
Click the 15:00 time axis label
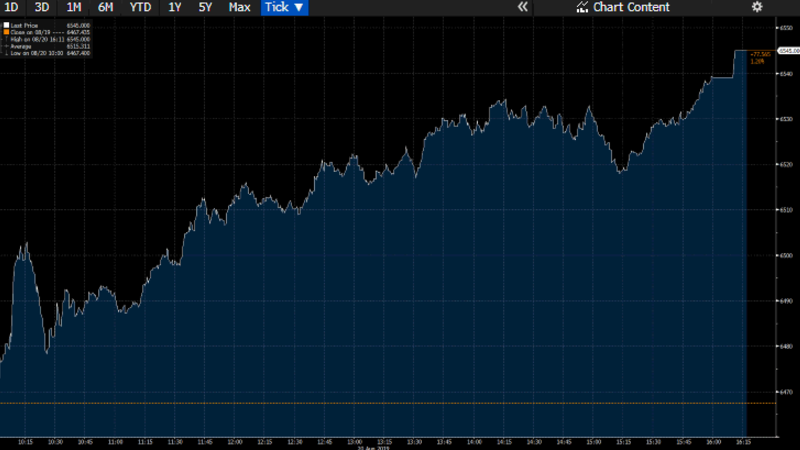tap(593, 442)
